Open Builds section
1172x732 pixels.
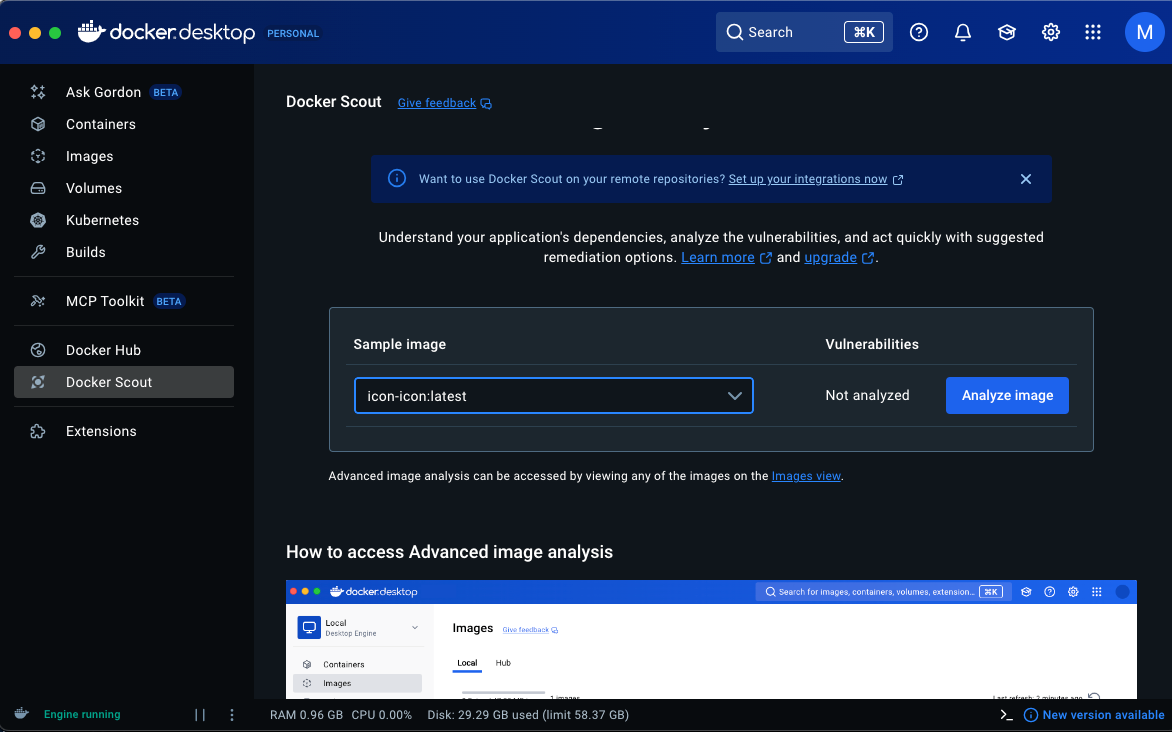[124, 252]
